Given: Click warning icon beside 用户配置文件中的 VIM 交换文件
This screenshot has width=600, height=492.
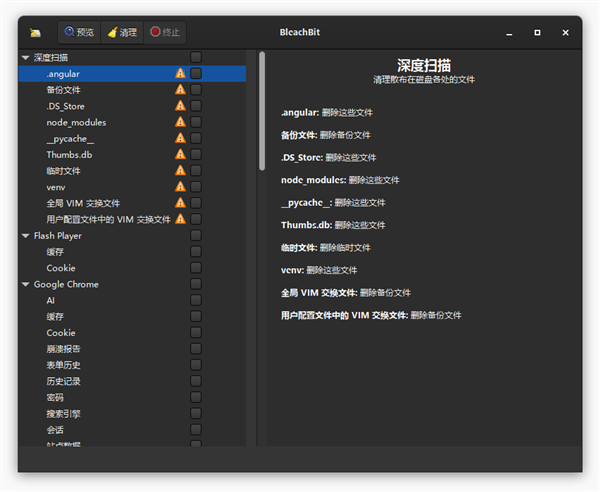Looking at the screenshot, I should point(180,219).
